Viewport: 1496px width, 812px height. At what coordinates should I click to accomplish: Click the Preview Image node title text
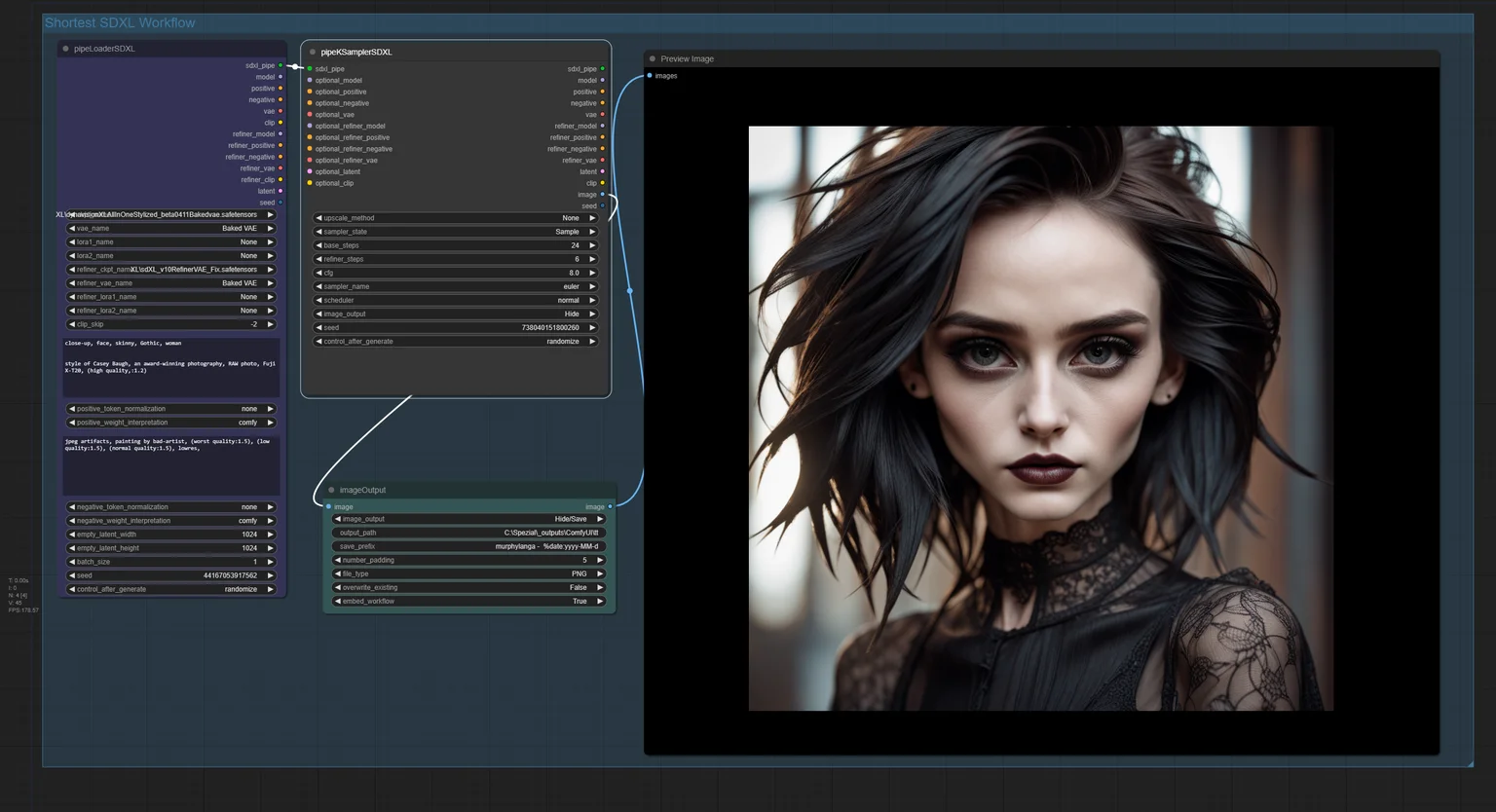687,58
